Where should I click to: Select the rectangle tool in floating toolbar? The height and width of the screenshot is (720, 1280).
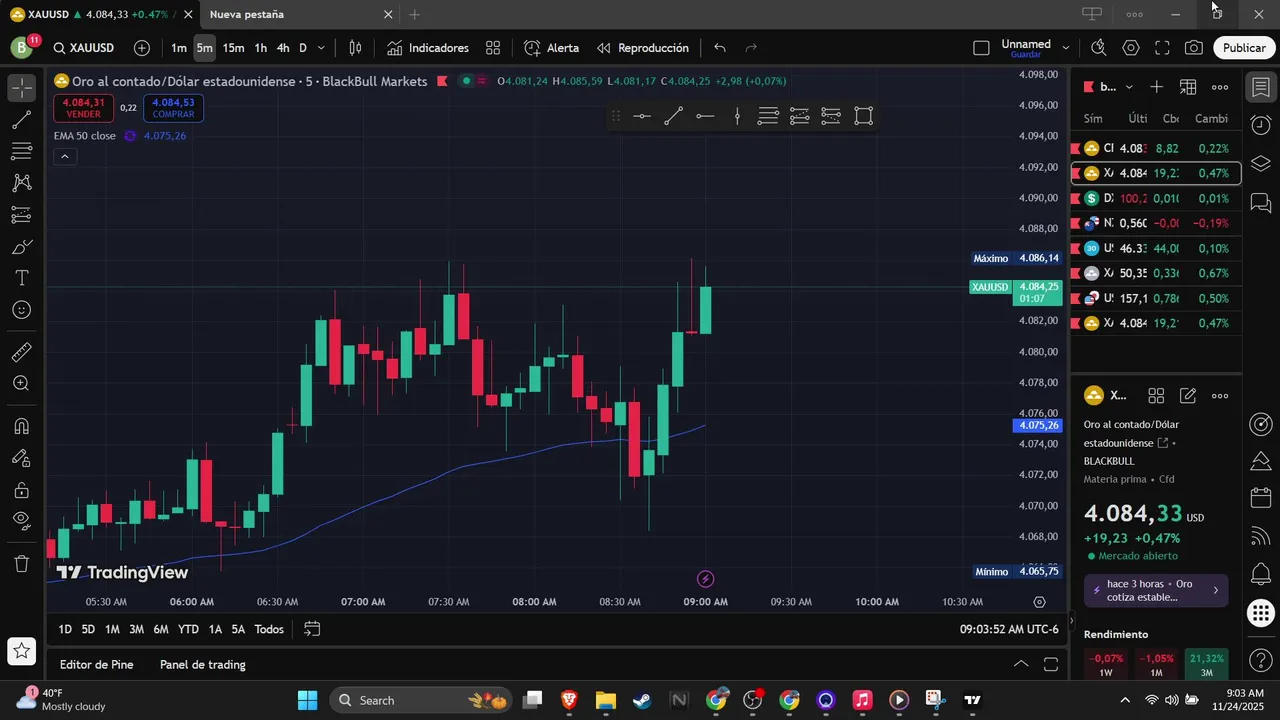pyautogui.click(x=864, y=117)
